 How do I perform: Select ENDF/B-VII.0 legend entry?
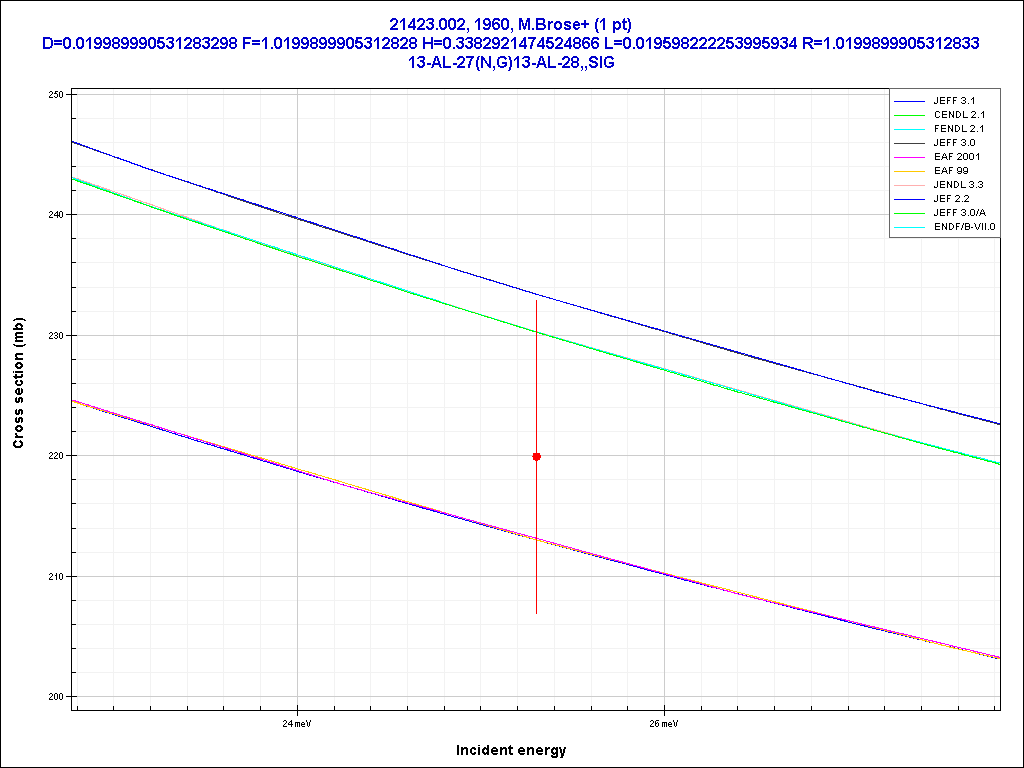964,227
